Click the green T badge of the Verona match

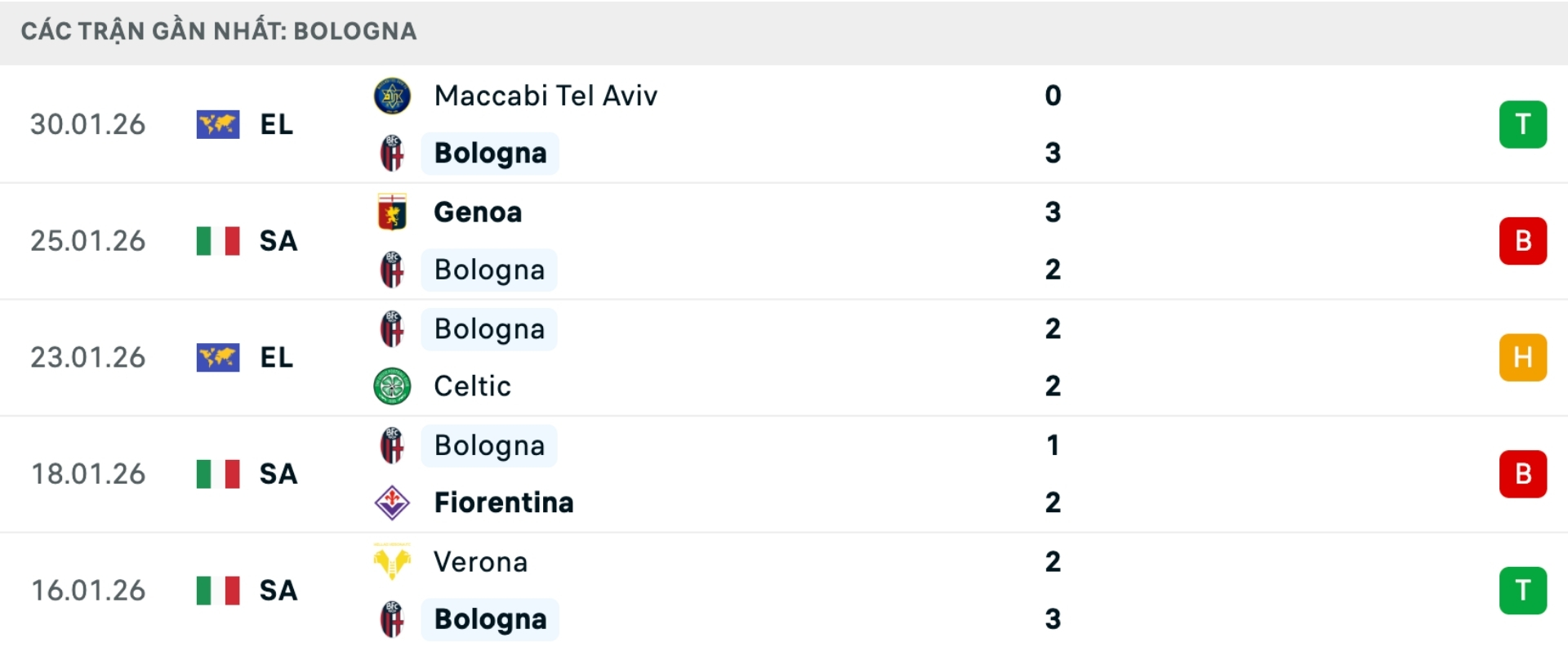pos(1522,590)
